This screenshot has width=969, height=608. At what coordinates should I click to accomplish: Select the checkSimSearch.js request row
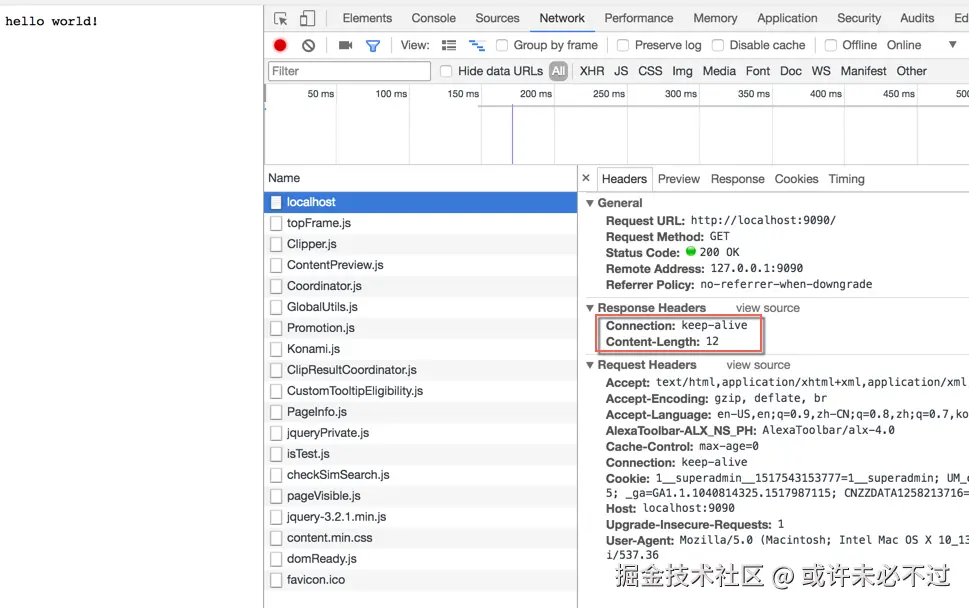click(420, 475)
